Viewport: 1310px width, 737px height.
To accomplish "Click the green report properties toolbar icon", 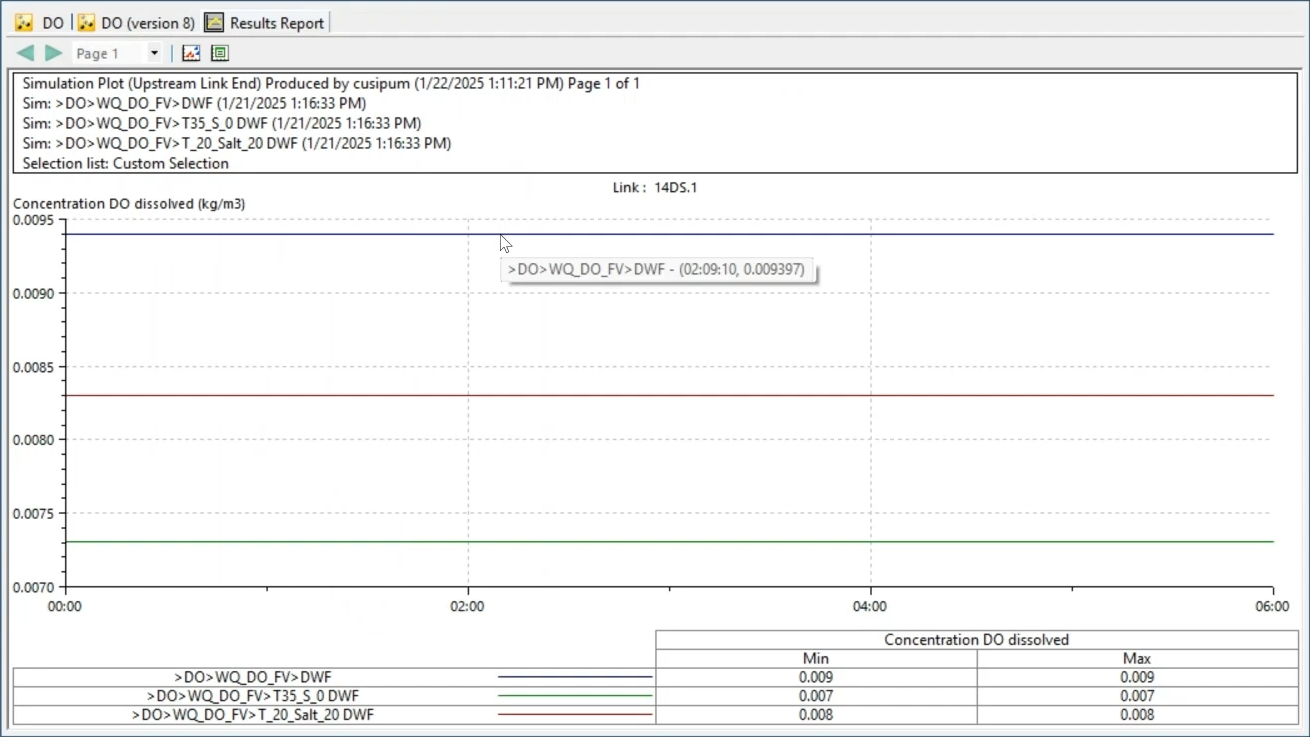I will coord(220,53).
